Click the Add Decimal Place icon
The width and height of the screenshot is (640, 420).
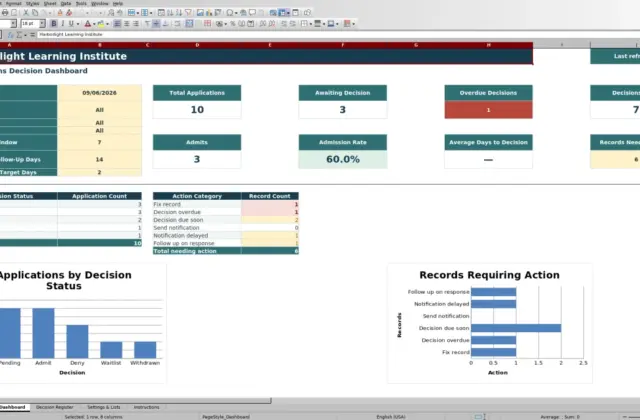[x=262, y=24]
